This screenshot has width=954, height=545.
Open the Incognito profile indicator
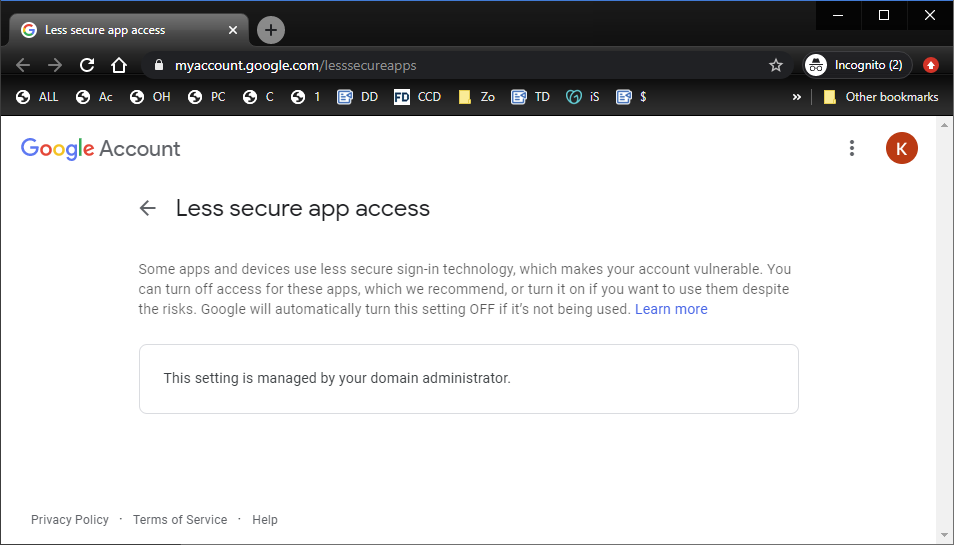pos(857,65)
